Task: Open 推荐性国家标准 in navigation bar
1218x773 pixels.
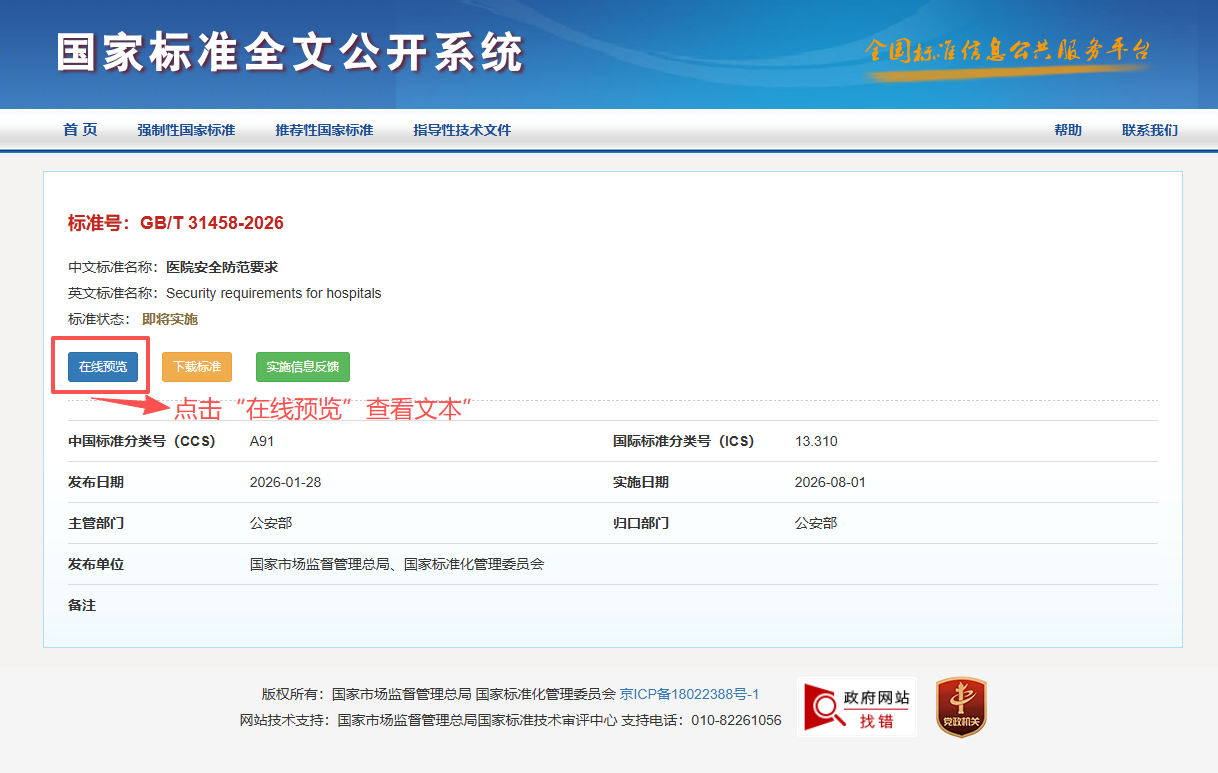Action: (x=324, y=130)
